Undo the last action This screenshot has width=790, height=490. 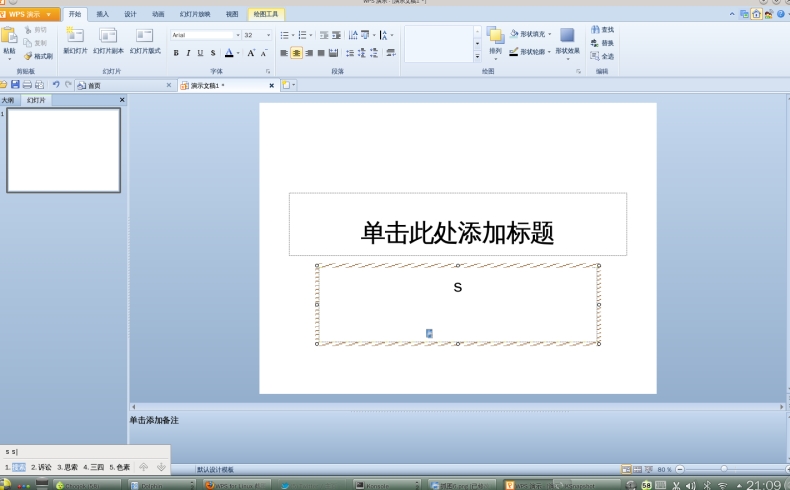pos(56,85)
